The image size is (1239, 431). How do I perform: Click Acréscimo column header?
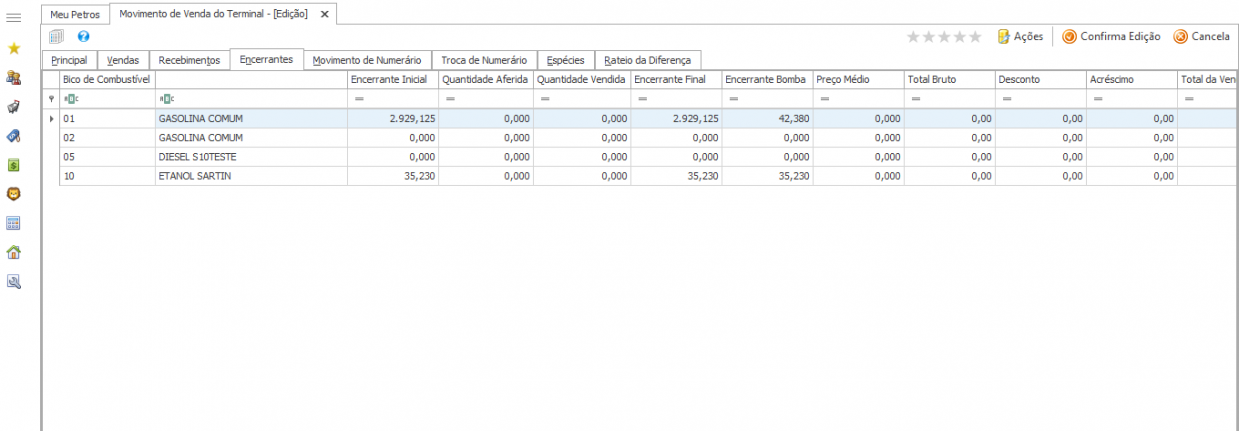coord(1131,79)
